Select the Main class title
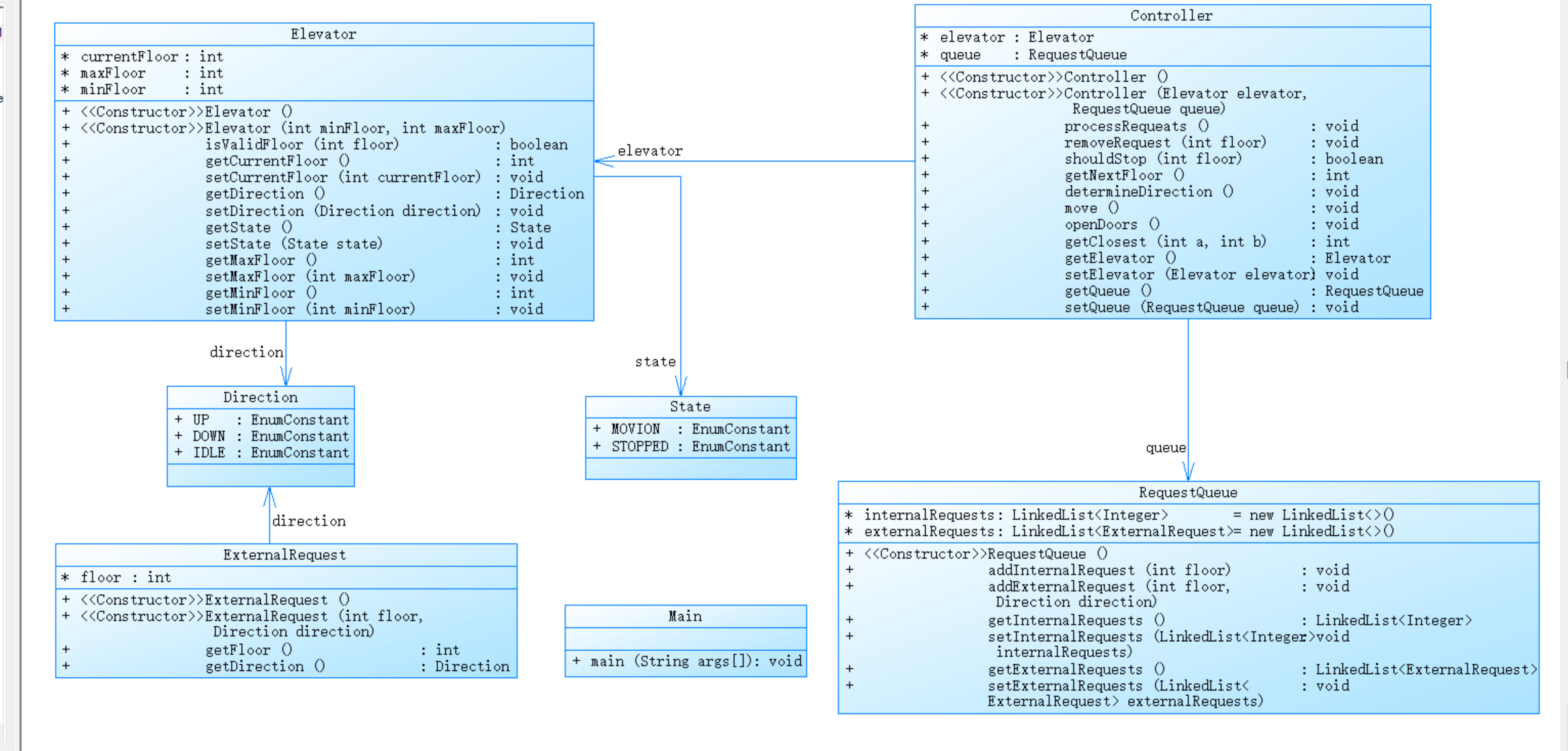1568x751 pixels. (685, 617)
